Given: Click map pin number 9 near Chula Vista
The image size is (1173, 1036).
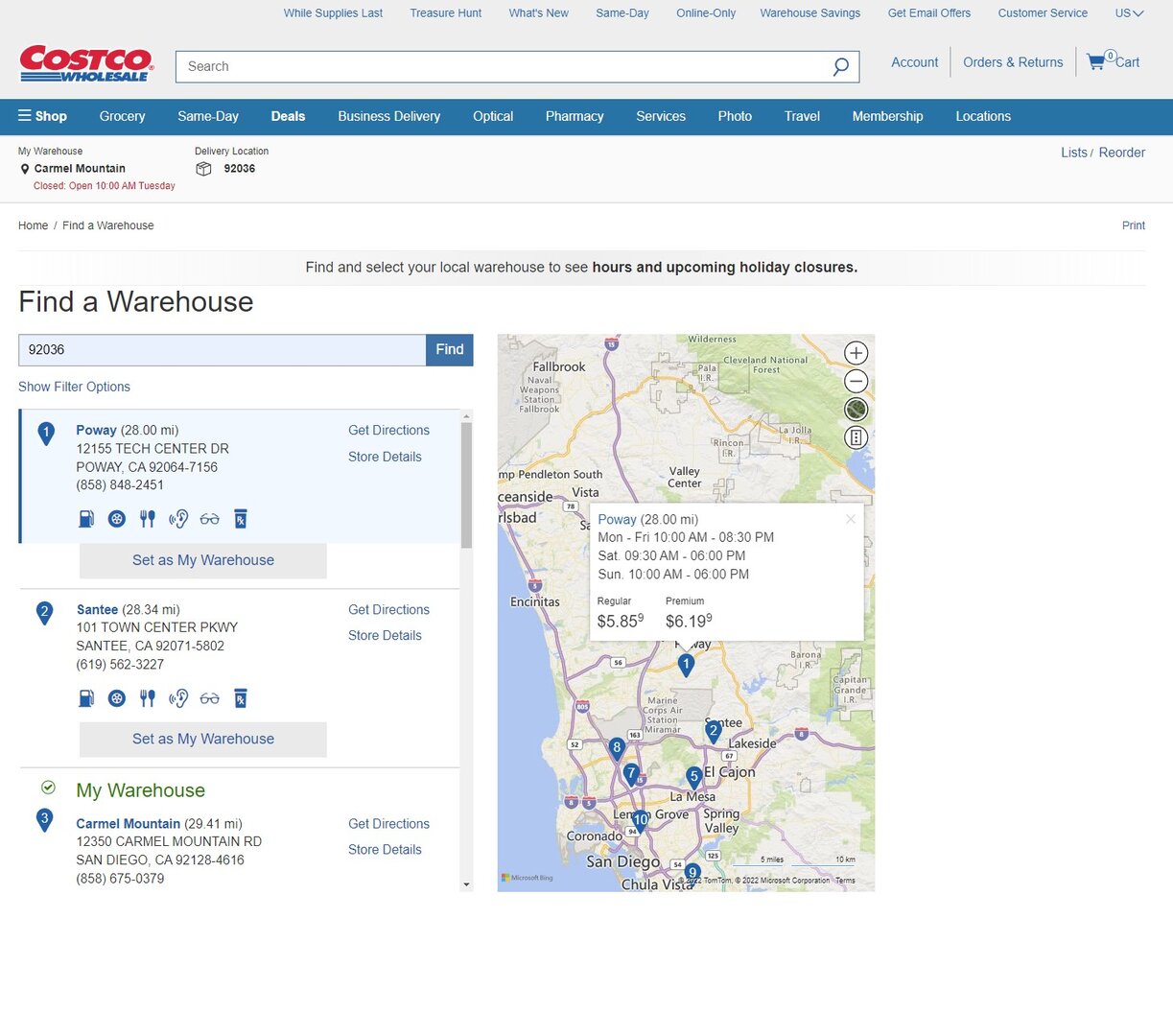Looking at the screenshot, I should click(692, 874).
